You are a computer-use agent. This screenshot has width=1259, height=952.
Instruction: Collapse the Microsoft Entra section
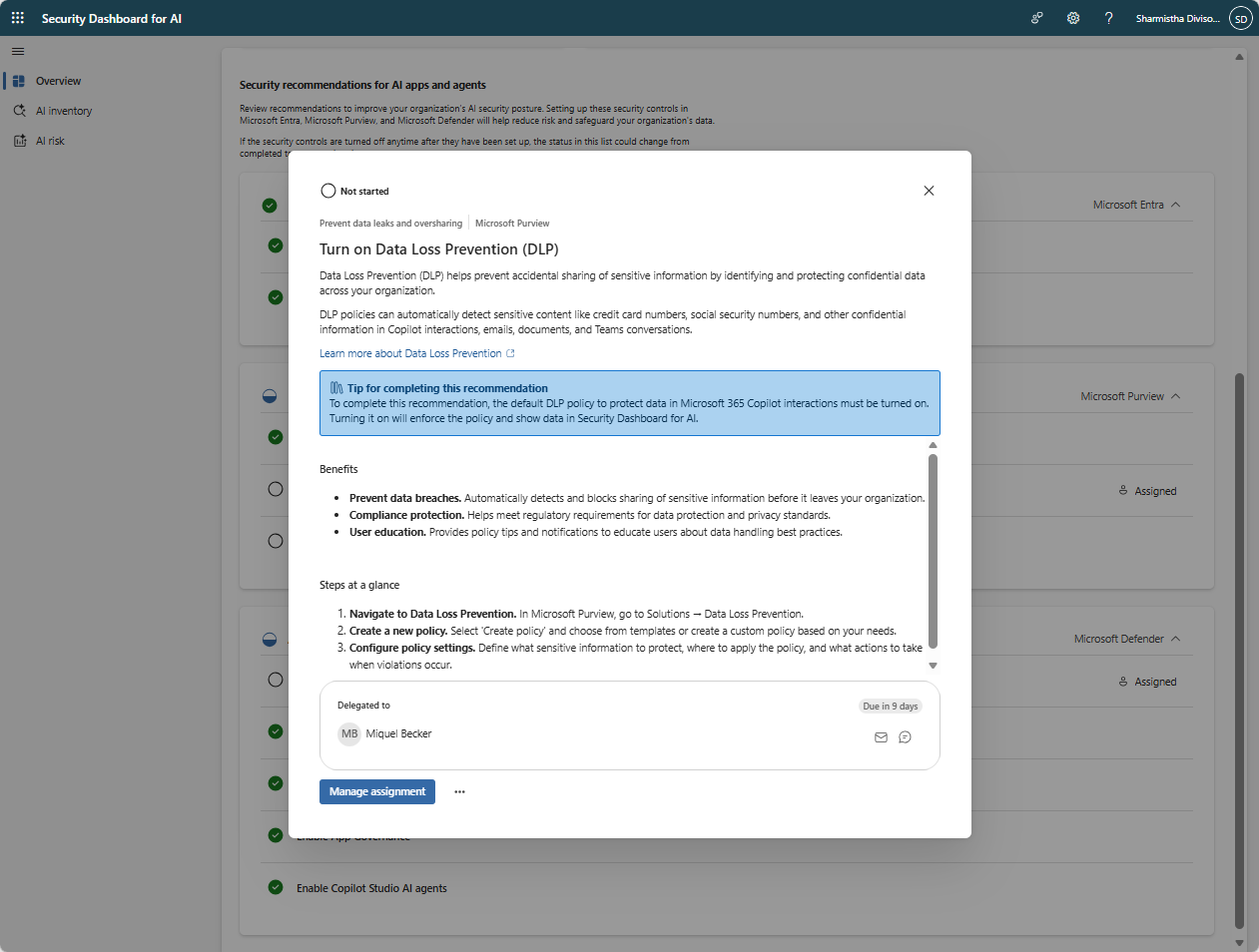coord(1175,205)
